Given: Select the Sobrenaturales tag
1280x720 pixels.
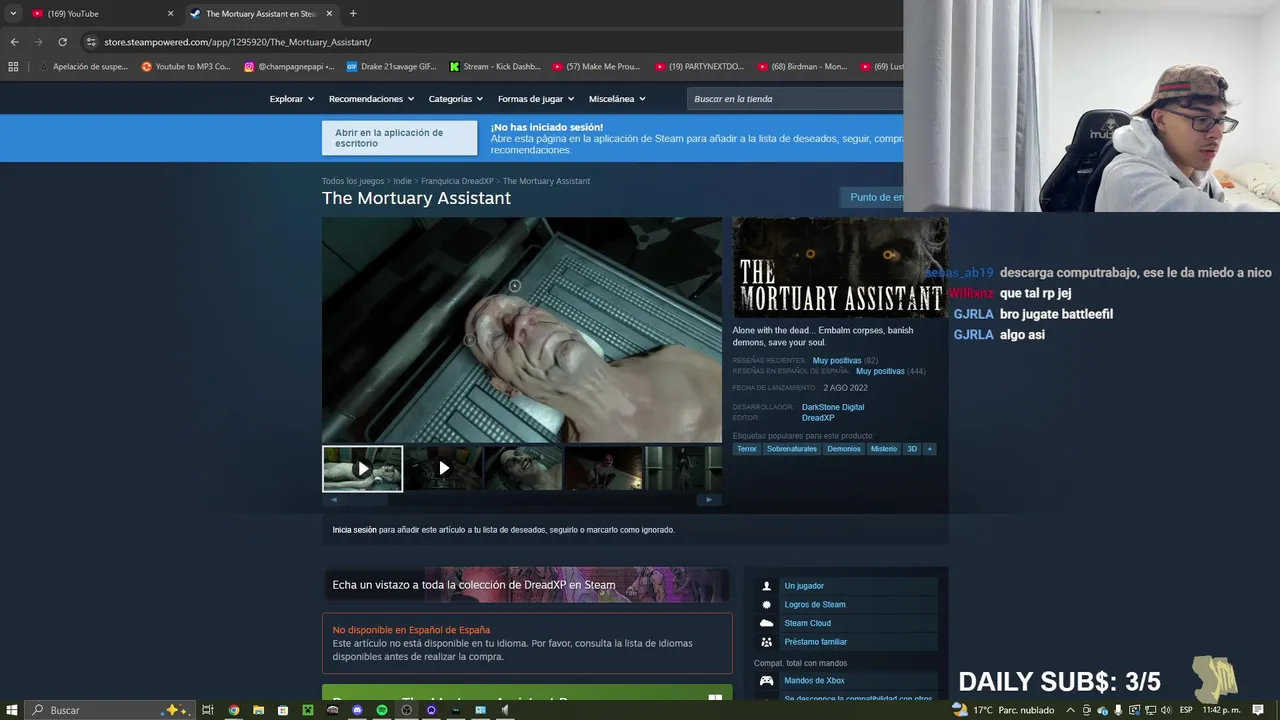Looking at the screenshot, I should [x=792, y=449].
